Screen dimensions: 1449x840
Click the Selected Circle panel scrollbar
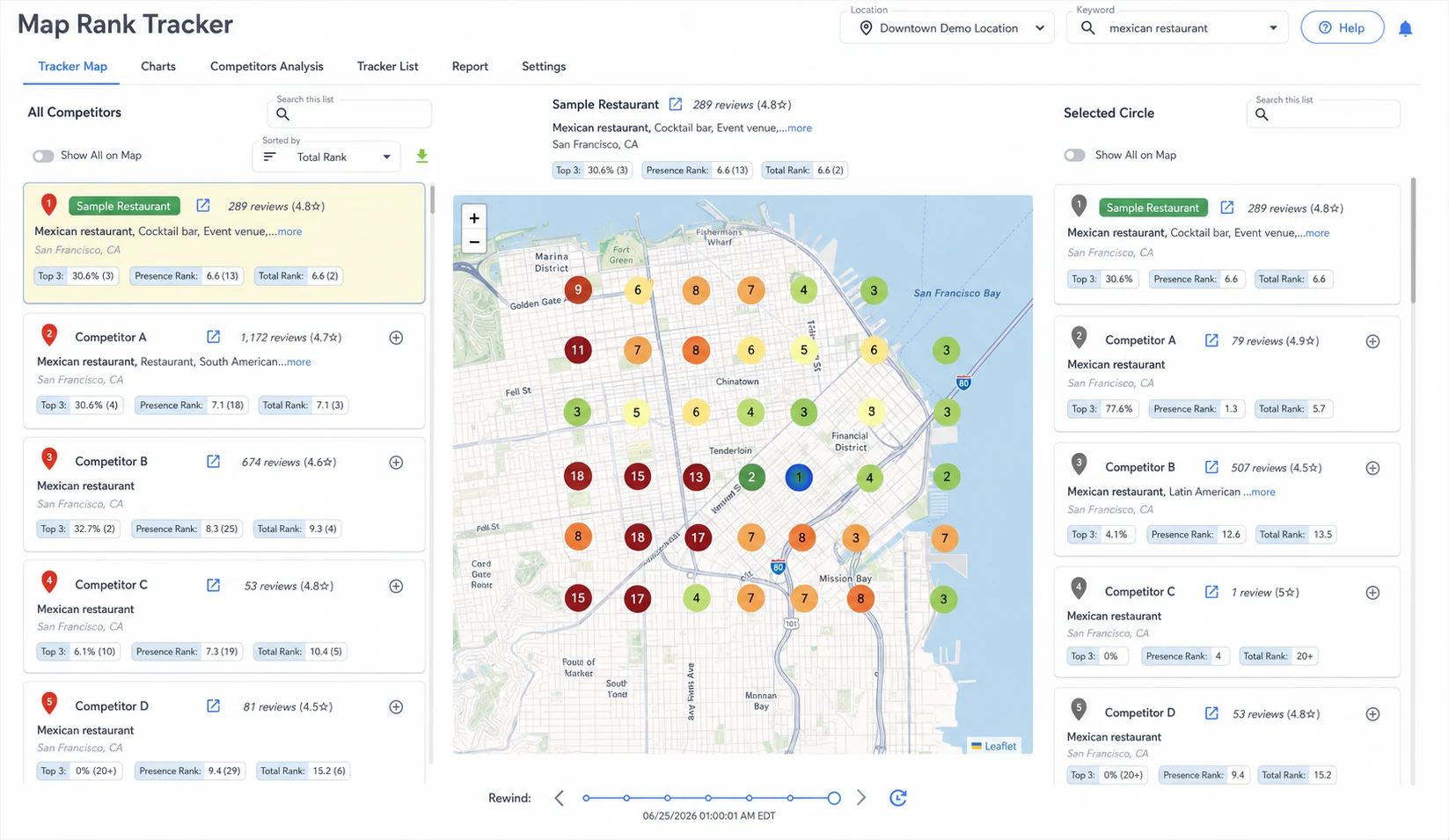(x=1413, y=240)
